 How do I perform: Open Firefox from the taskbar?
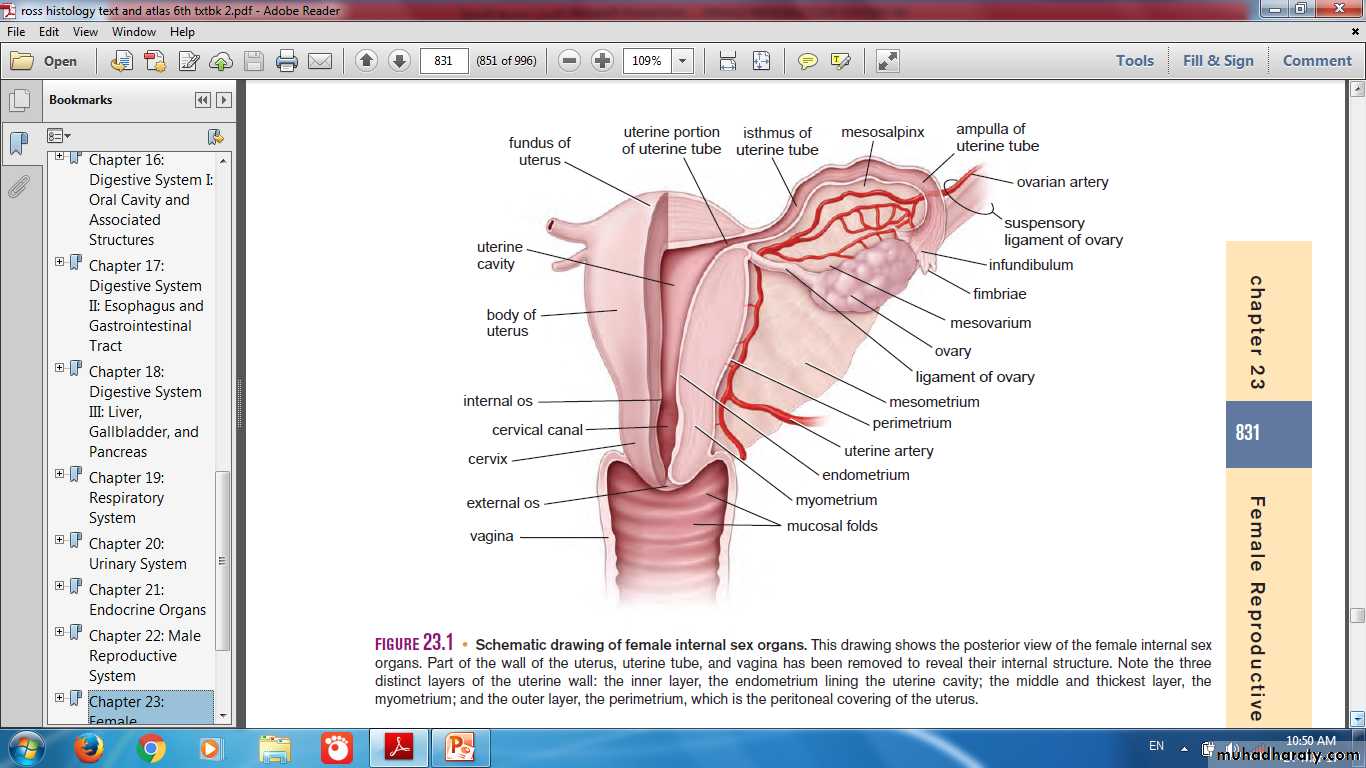89,747
